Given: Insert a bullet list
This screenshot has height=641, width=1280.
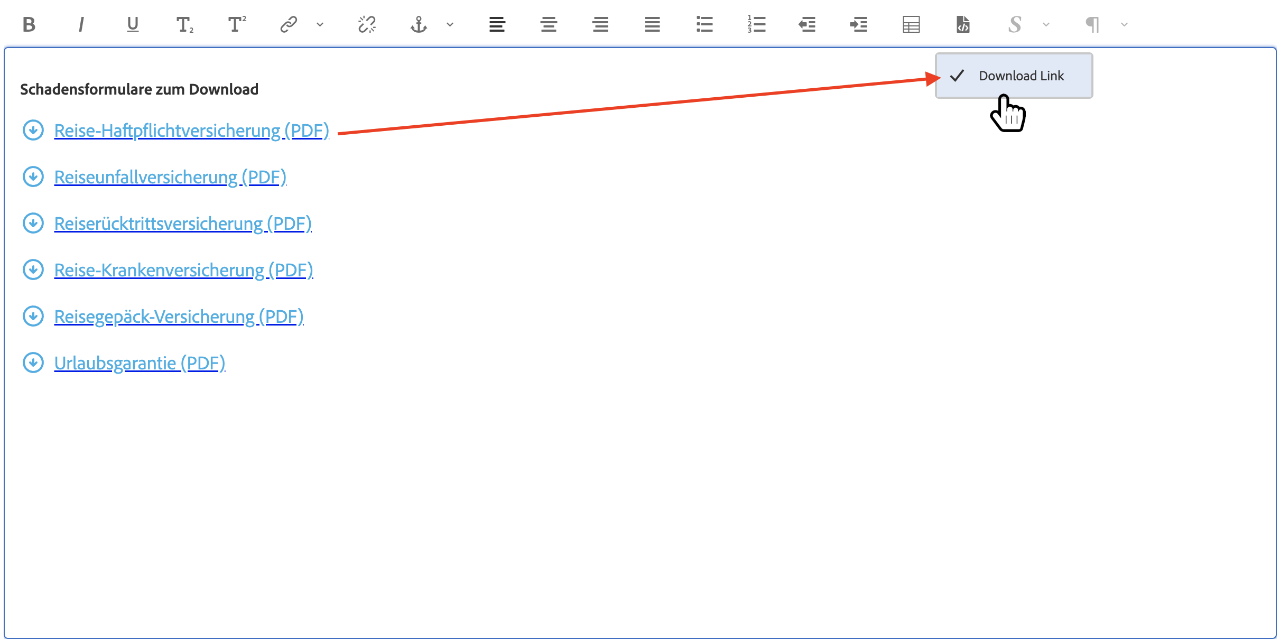Looking at the screenshot, I should pyautogui.click(x=704, y=25).
